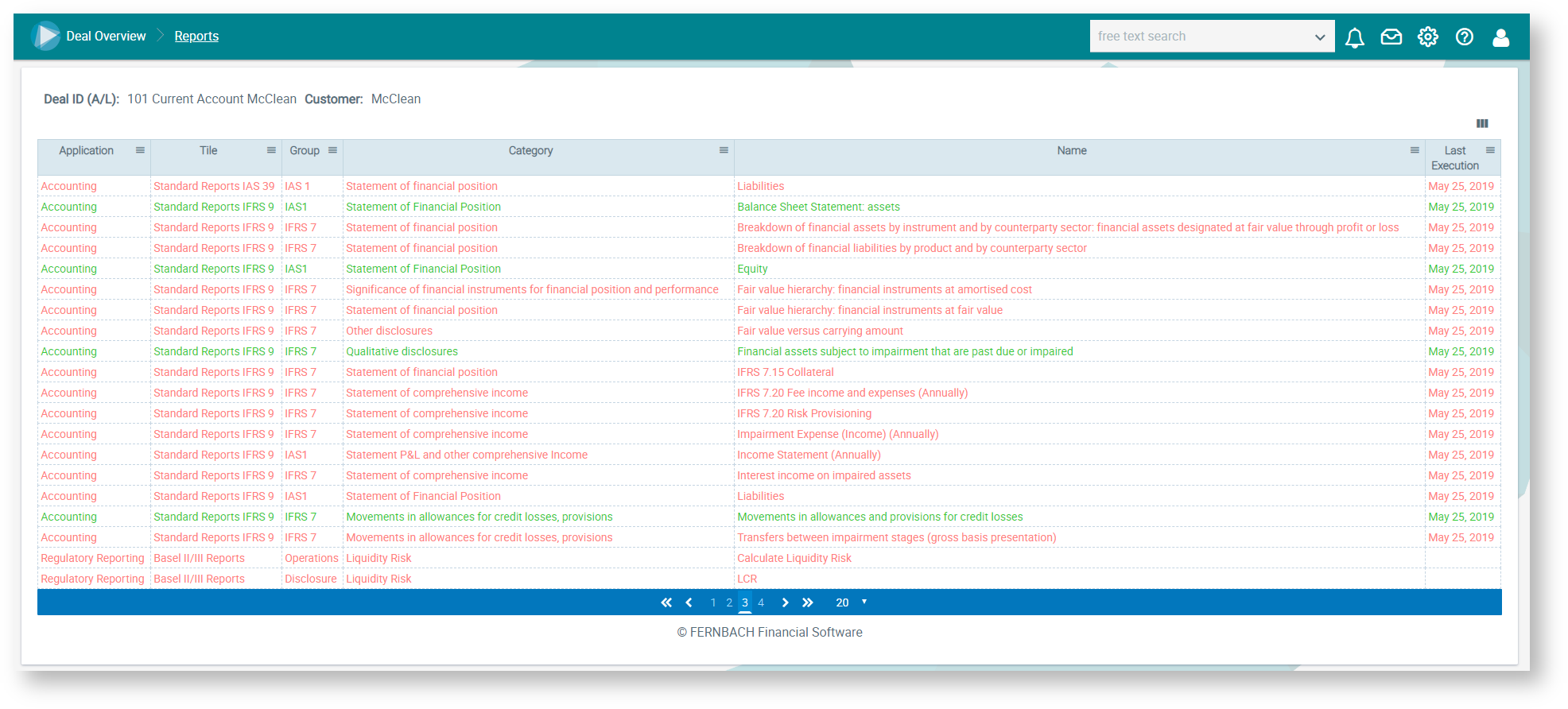Open the Tile column menu

coord(271,150)
